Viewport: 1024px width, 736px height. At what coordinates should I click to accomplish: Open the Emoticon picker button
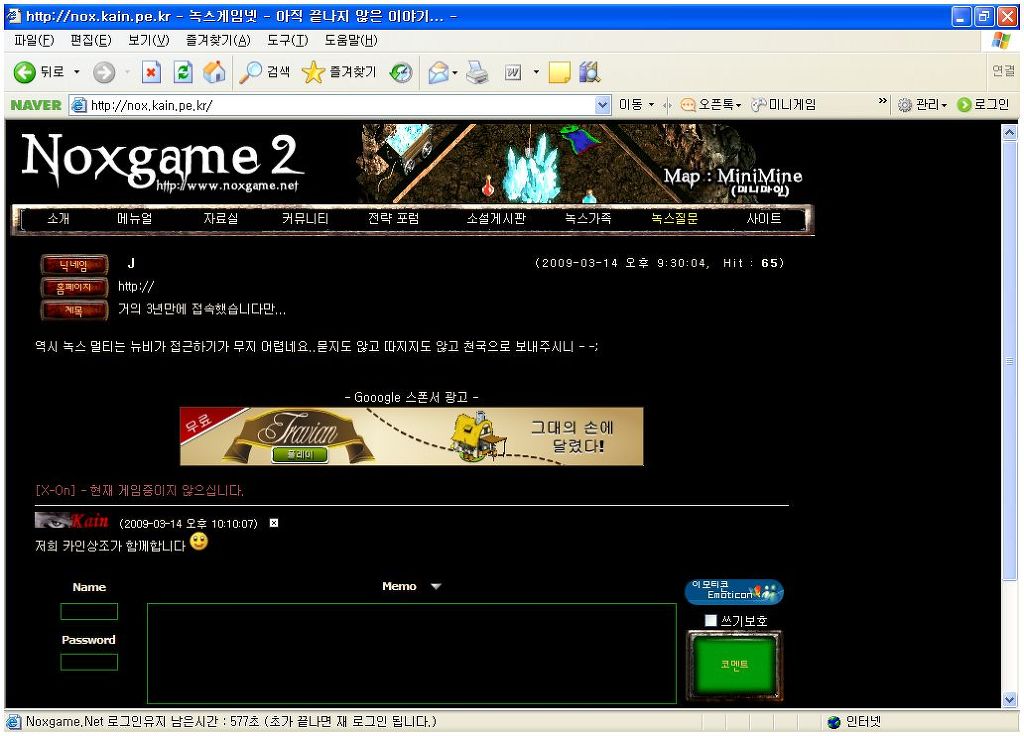734,592
